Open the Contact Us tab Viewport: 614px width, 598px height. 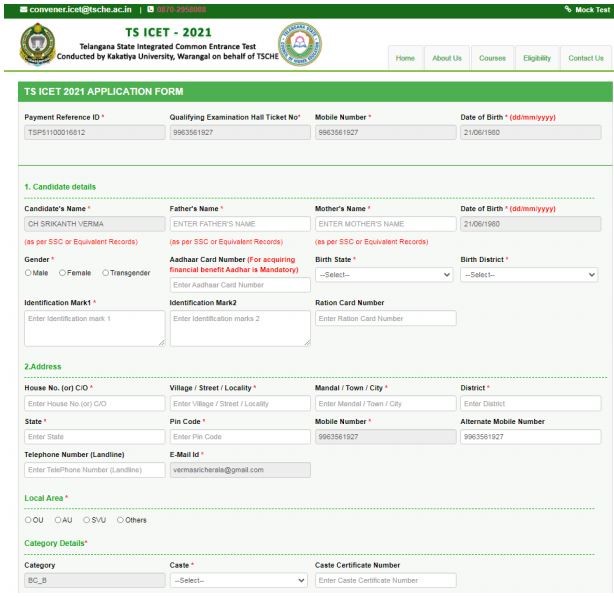[x=586, y=58]
